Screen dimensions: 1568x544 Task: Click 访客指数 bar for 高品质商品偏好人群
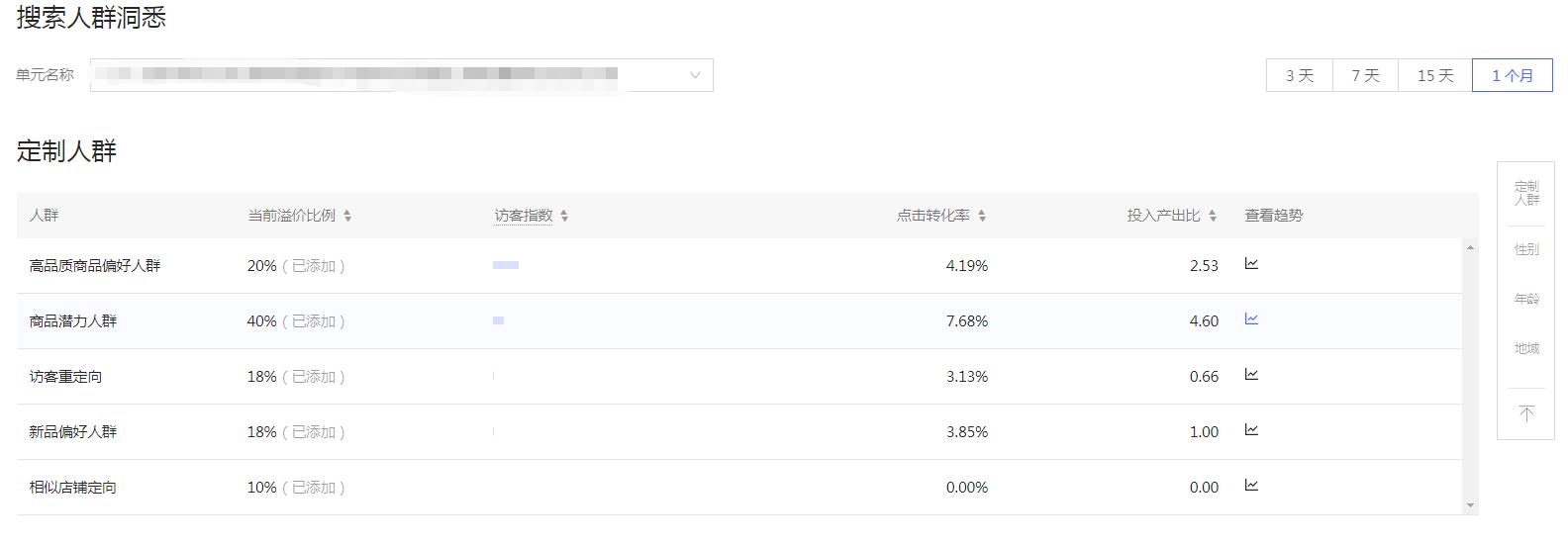(506, 265)
